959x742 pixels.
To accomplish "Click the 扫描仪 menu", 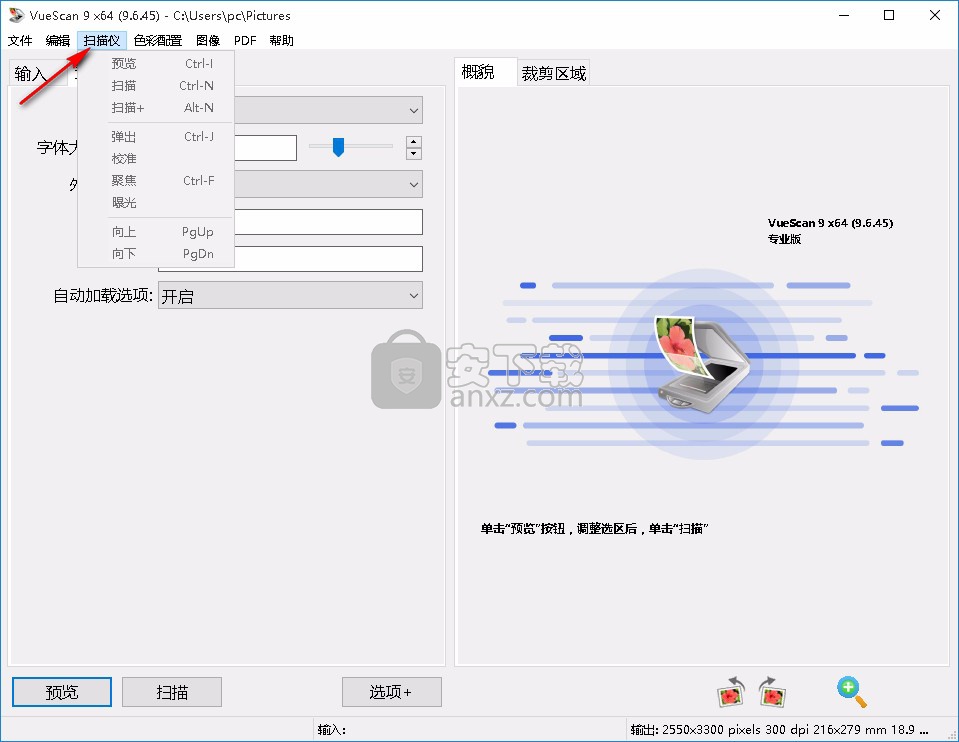I will 102,40.
